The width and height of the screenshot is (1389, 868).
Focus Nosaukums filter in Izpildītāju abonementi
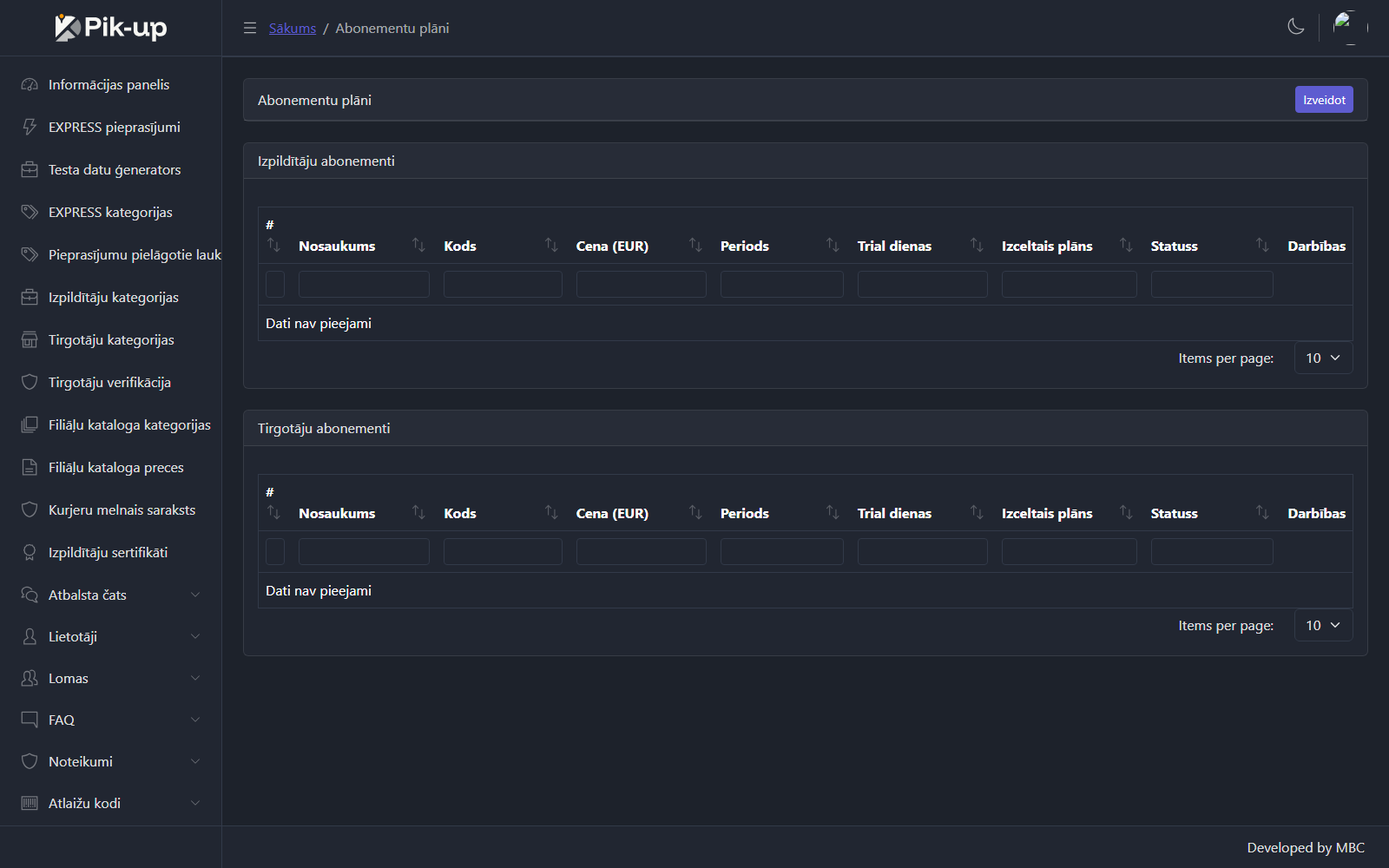(364, 284)
